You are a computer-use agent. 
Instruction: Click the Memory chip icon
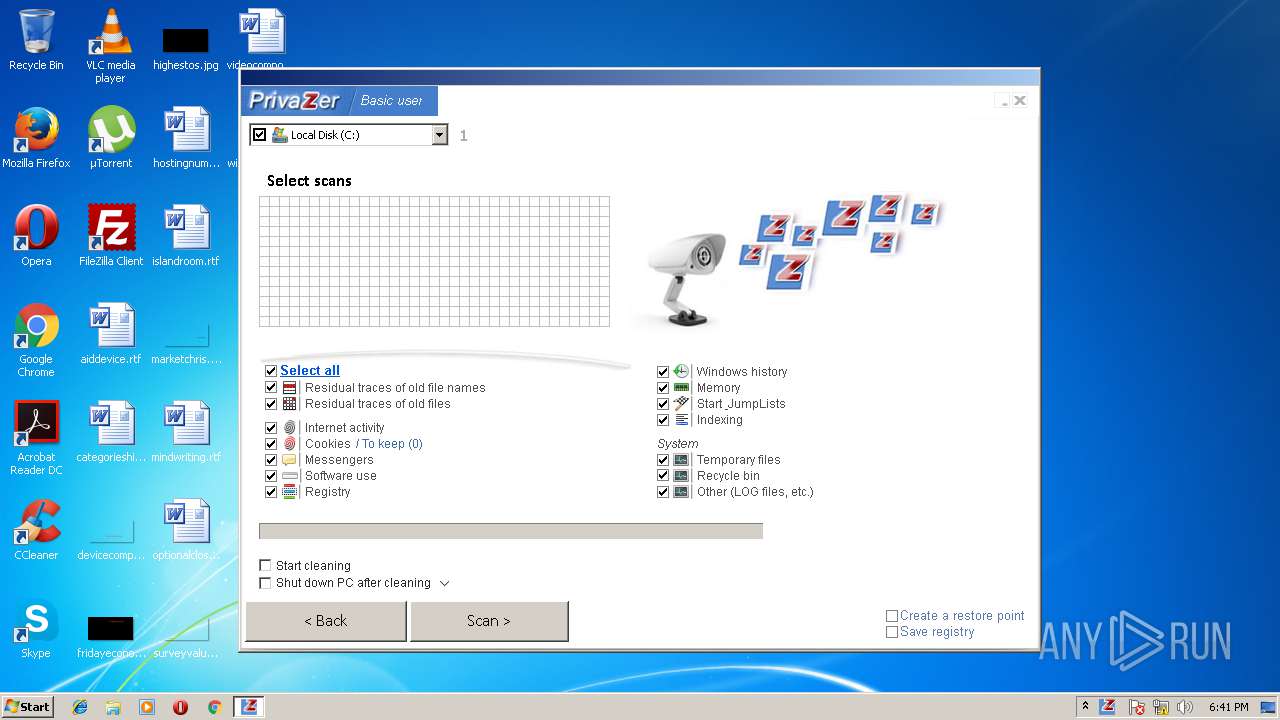coord(682,388)
